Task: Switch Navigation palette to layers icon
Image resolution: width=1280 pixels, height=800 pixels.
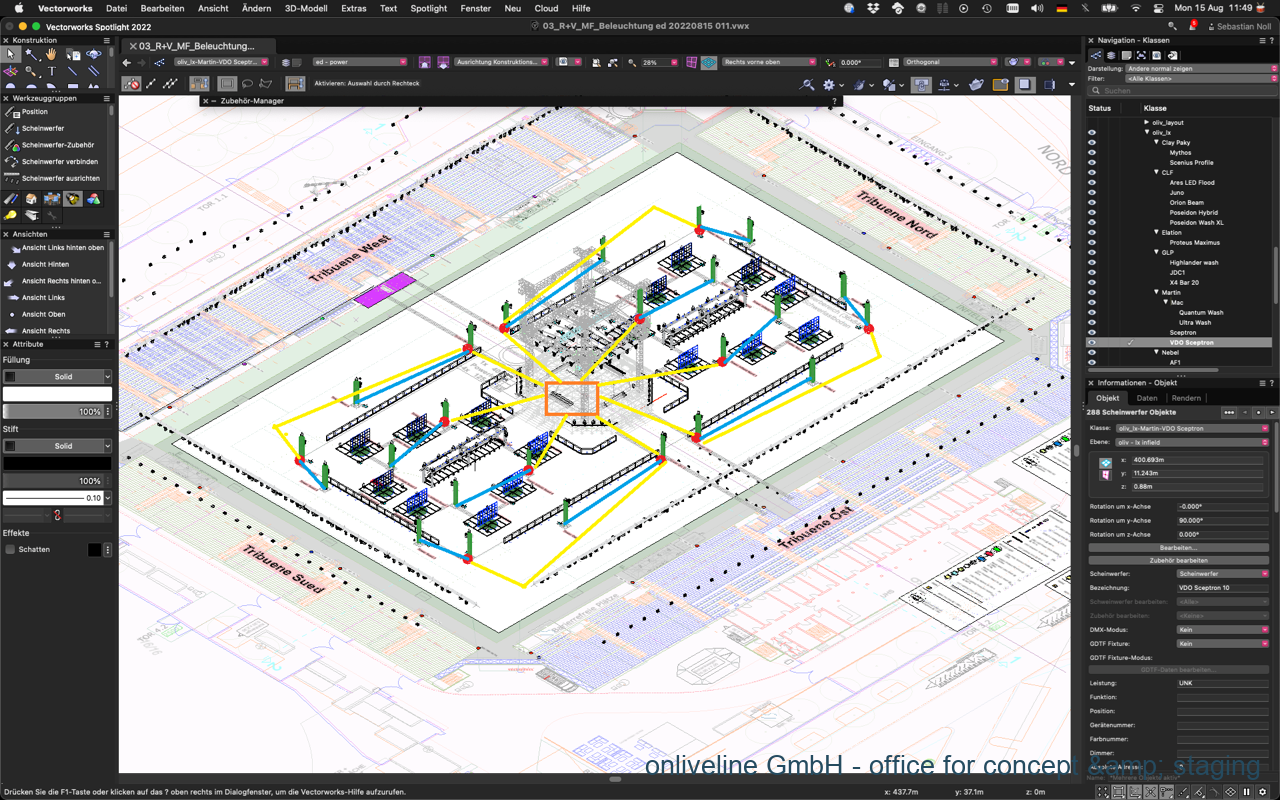Action: click(x=1111, y=55)
